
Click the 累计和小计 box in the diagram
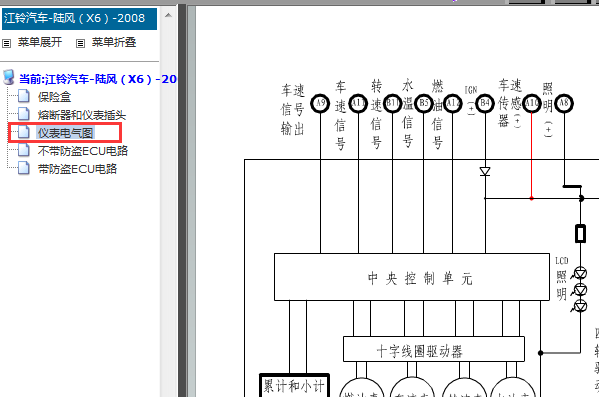(294, 386)
